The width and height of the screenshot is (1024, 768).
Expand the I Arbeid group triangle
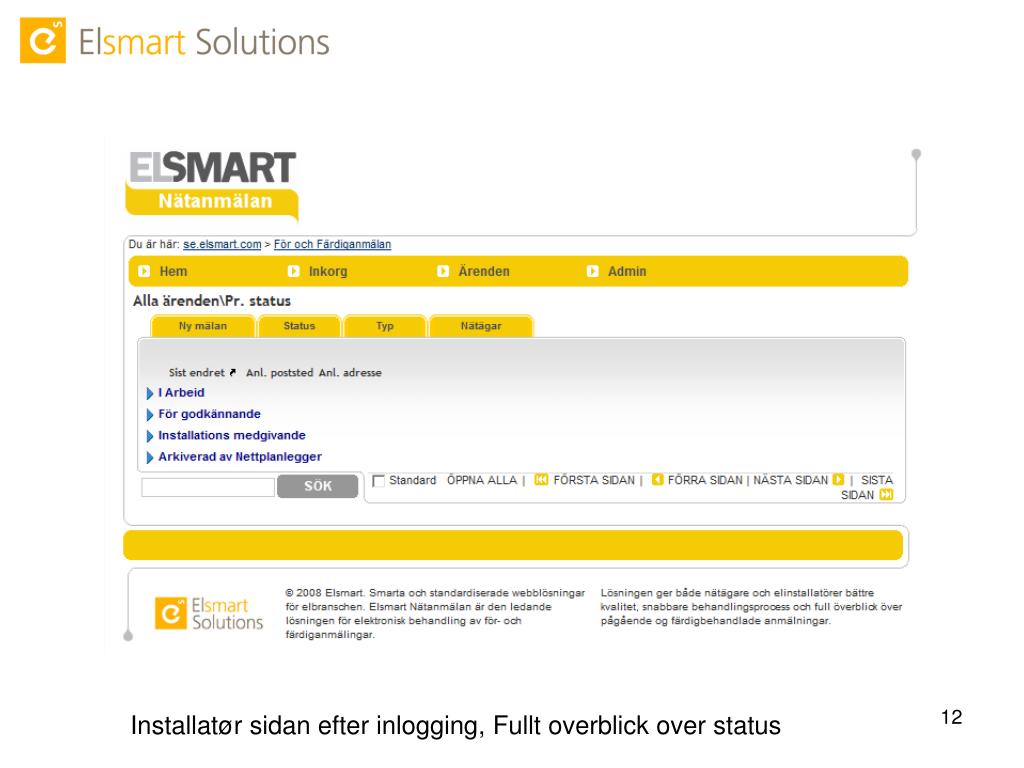tap(150, 394)
